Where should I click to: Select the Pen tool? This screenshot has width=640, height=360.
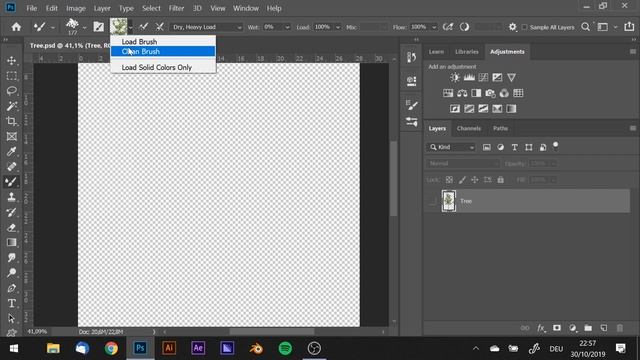point(11,288)
